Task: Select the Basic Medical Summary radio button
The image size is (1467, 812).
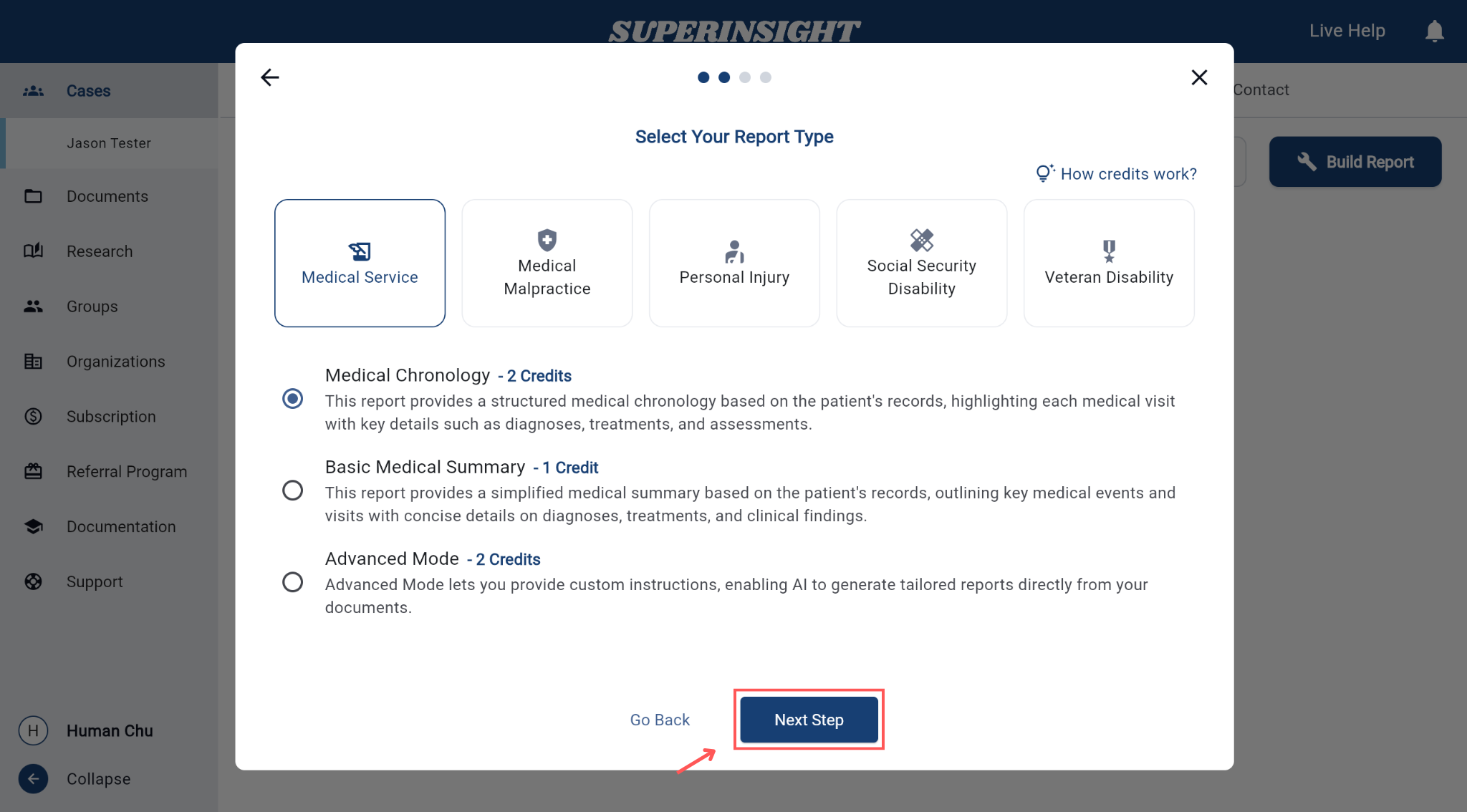Action: 292,490
